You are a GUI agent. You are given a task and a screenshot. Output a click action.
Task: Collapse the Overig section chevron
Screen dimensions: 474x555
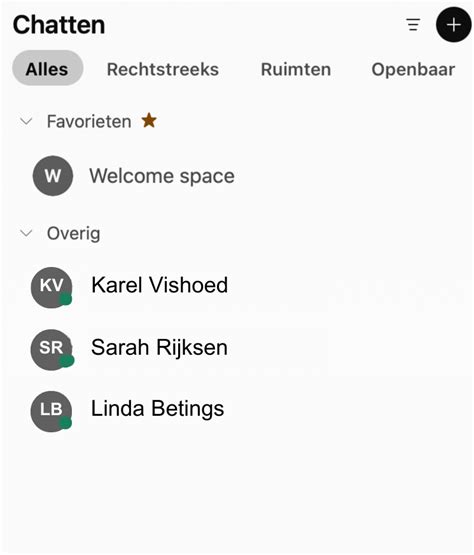(26, 233)
